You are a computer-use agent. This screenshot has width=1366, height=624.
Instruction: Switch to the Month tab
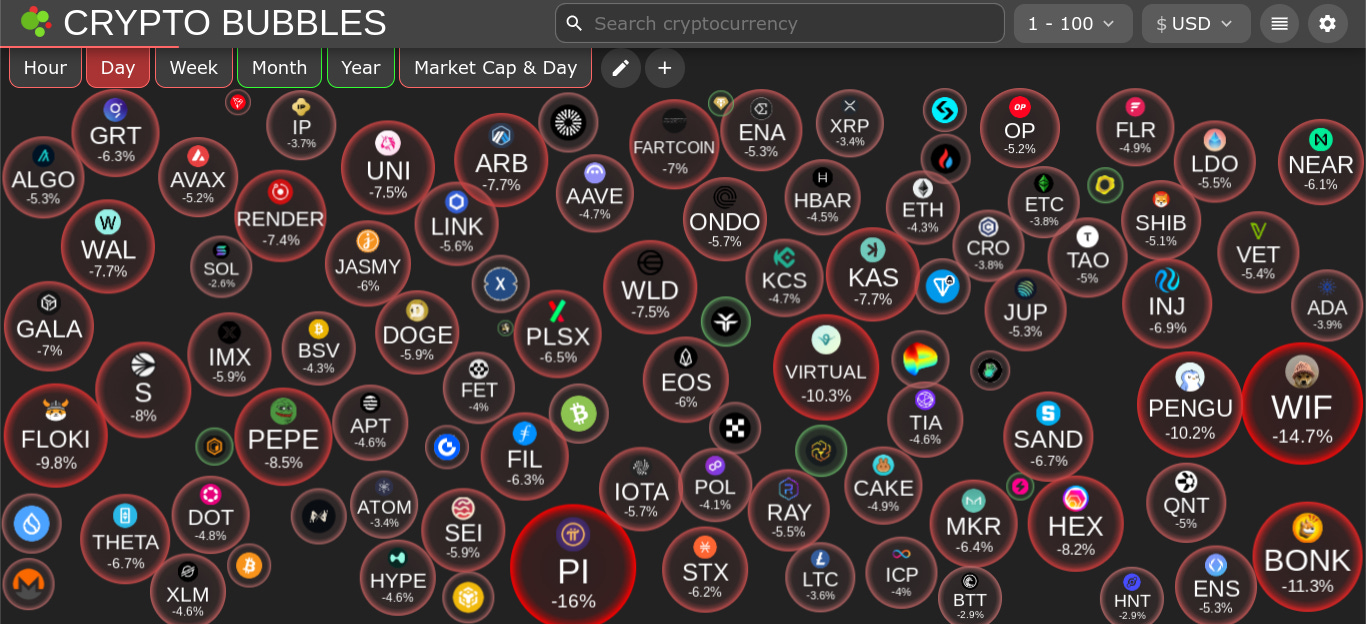coord(279,68)
